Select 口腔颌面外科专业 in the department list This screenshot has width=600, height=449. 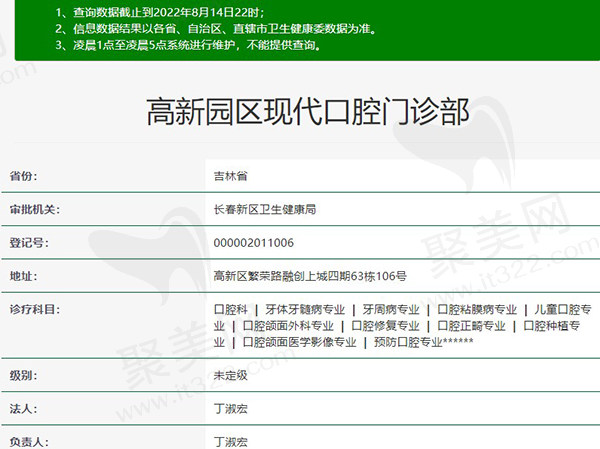coord(288,326)
